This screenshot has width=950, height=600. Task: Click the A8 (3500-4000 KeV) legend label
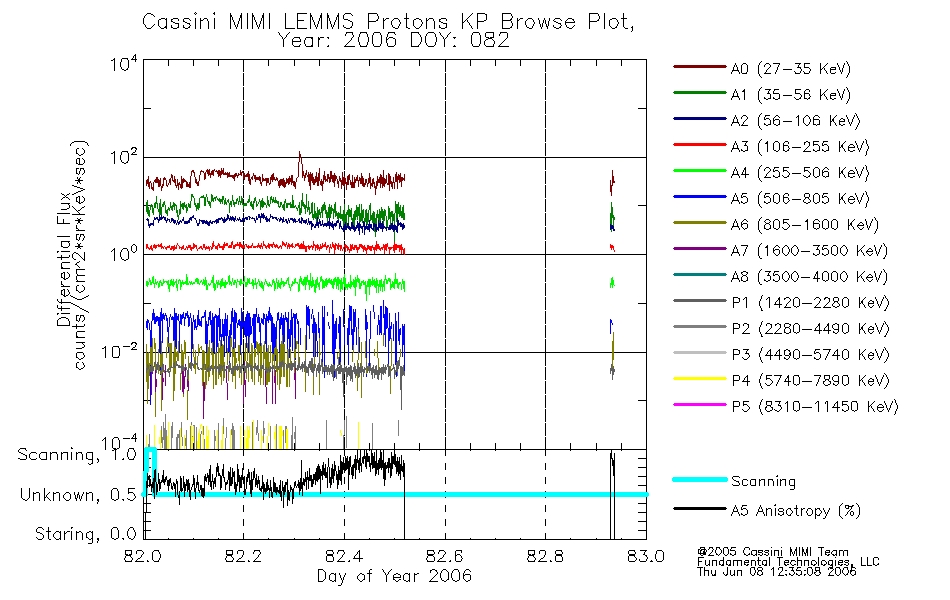(809, 277)
